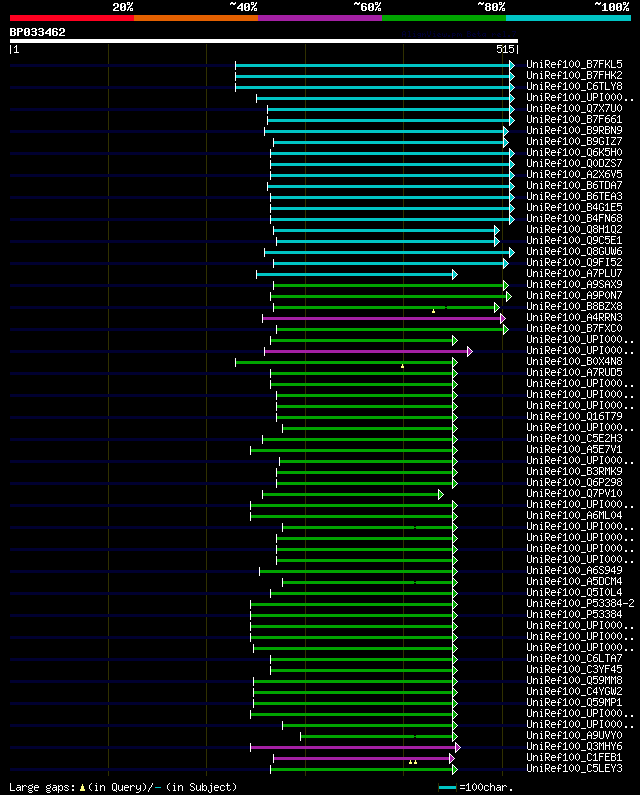This screenshot has width=640, height=795.
Task: Click UniRef100_C5LEY3 entry
Action: point(574,769)
